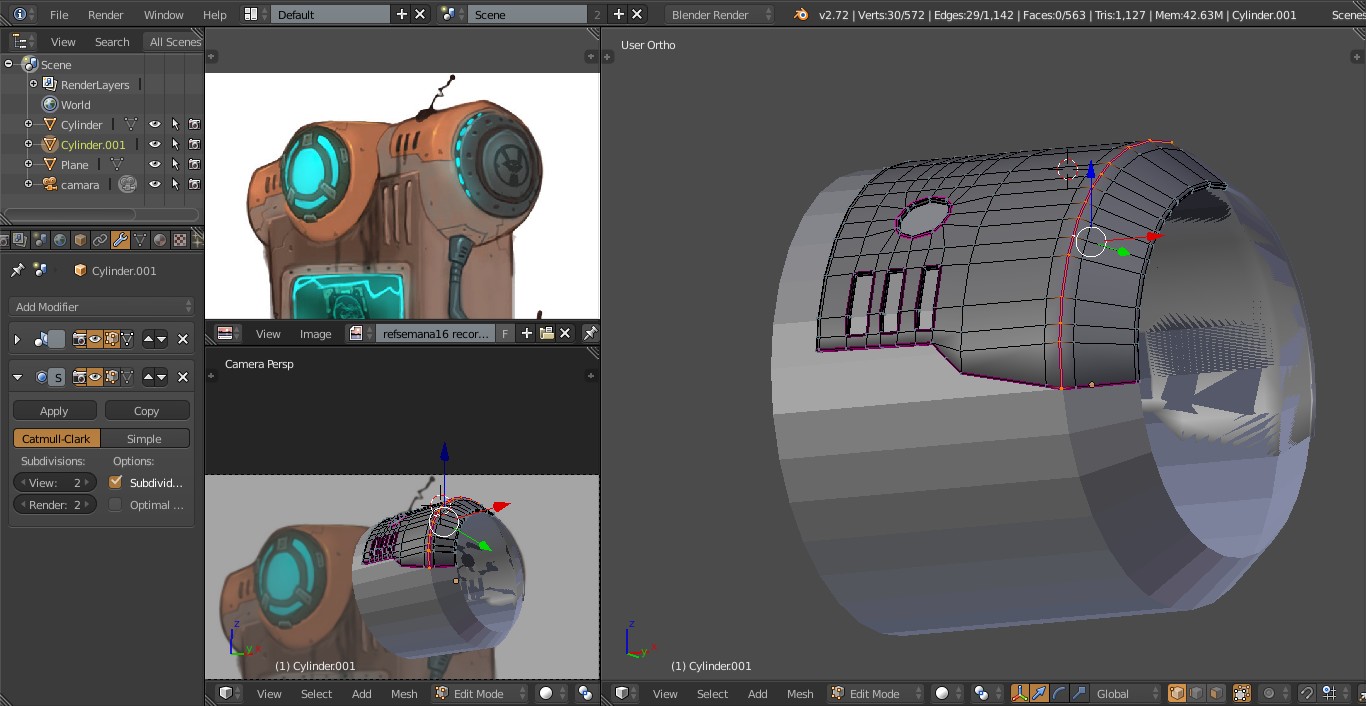Delete the current Scene with the X icon
The image size is (1366, 706).
[x=637, y=14]
